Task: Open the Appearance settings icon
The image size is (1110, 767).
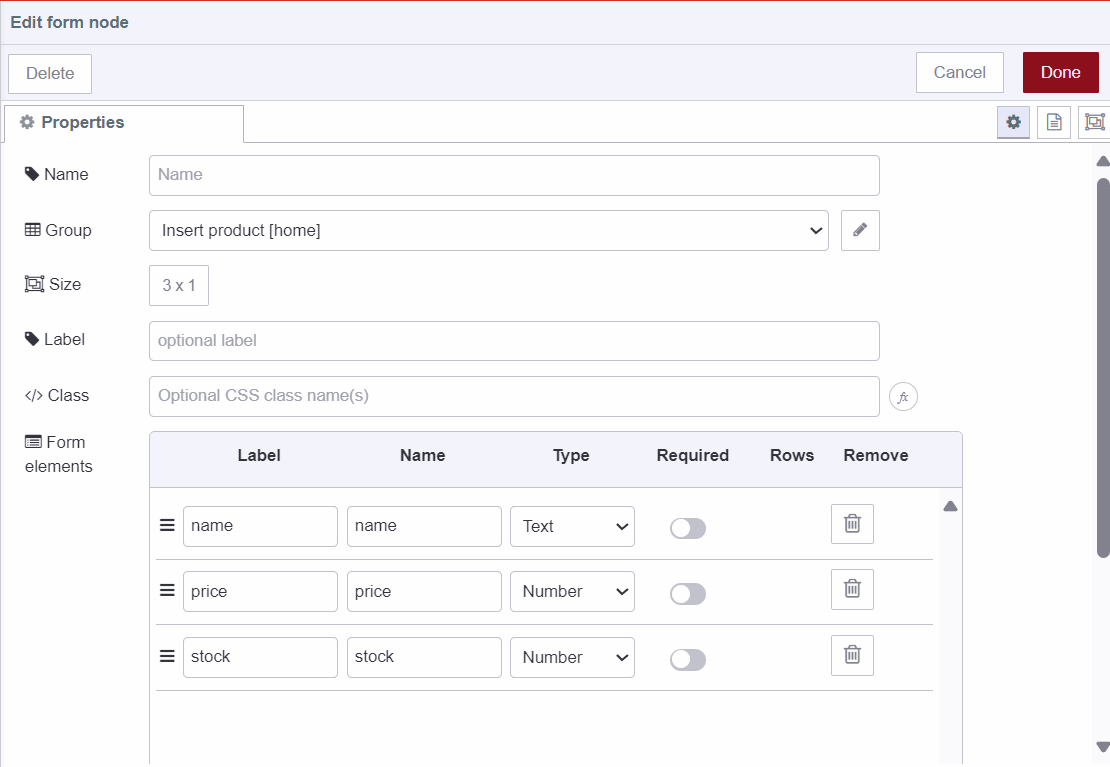Action: (x=1095, y=121)
